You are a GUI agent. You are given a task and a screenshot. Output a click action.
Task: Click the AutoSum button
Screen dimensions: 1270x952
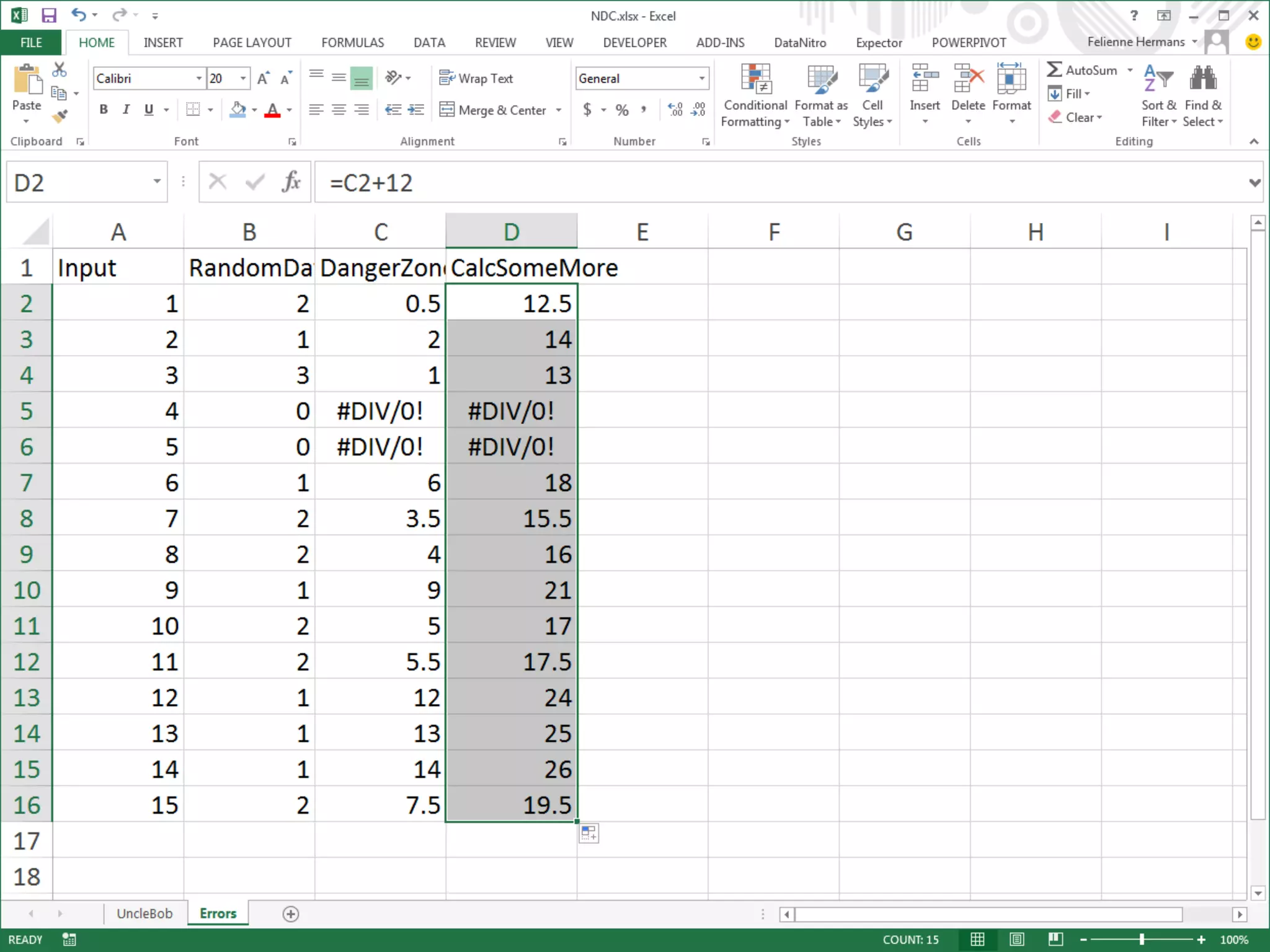[x=1082, y=70]
